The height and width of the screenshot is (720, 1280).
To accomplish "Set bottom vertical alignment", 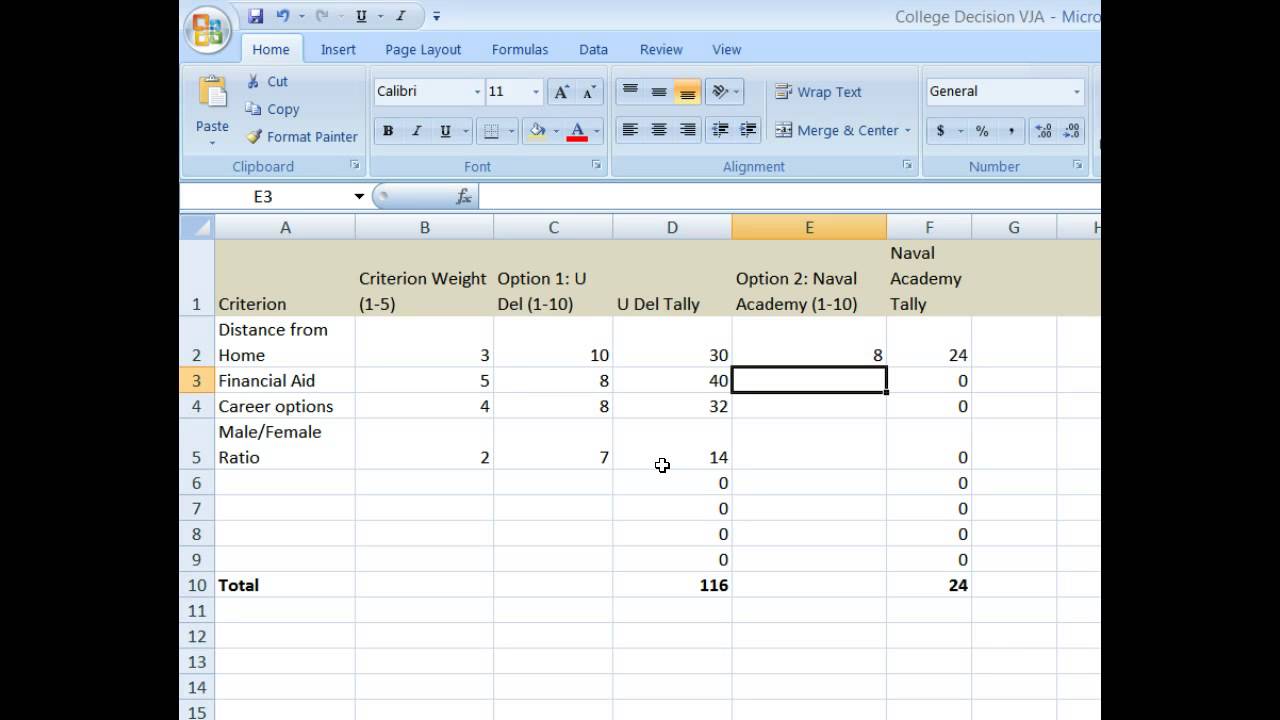I will pos(687,92).
